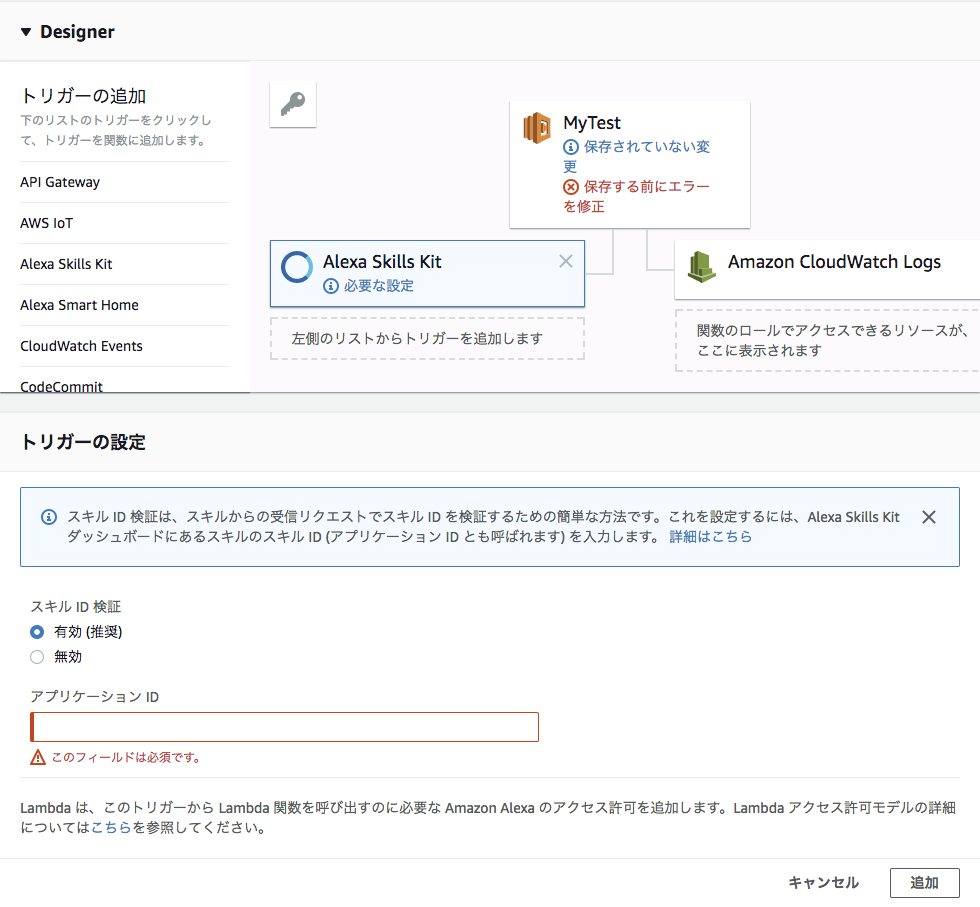Click error icon beside 保存する前にエラーを修正
Image resolution: width=980 pixels, height=907 pixels.
click(571, 187)
